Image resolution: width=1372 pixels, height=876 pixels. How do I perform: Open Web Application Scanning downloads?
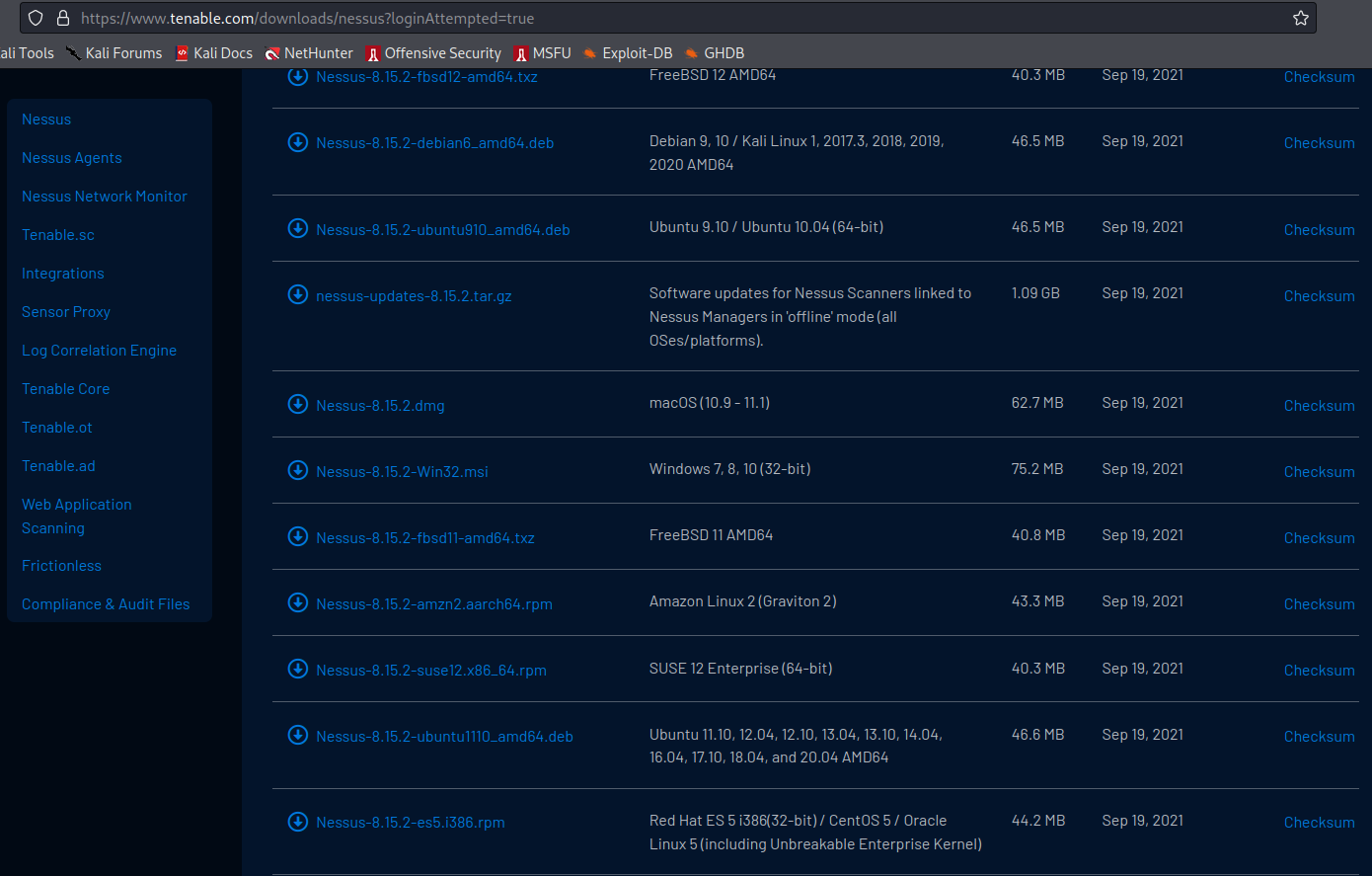[77, 517]
